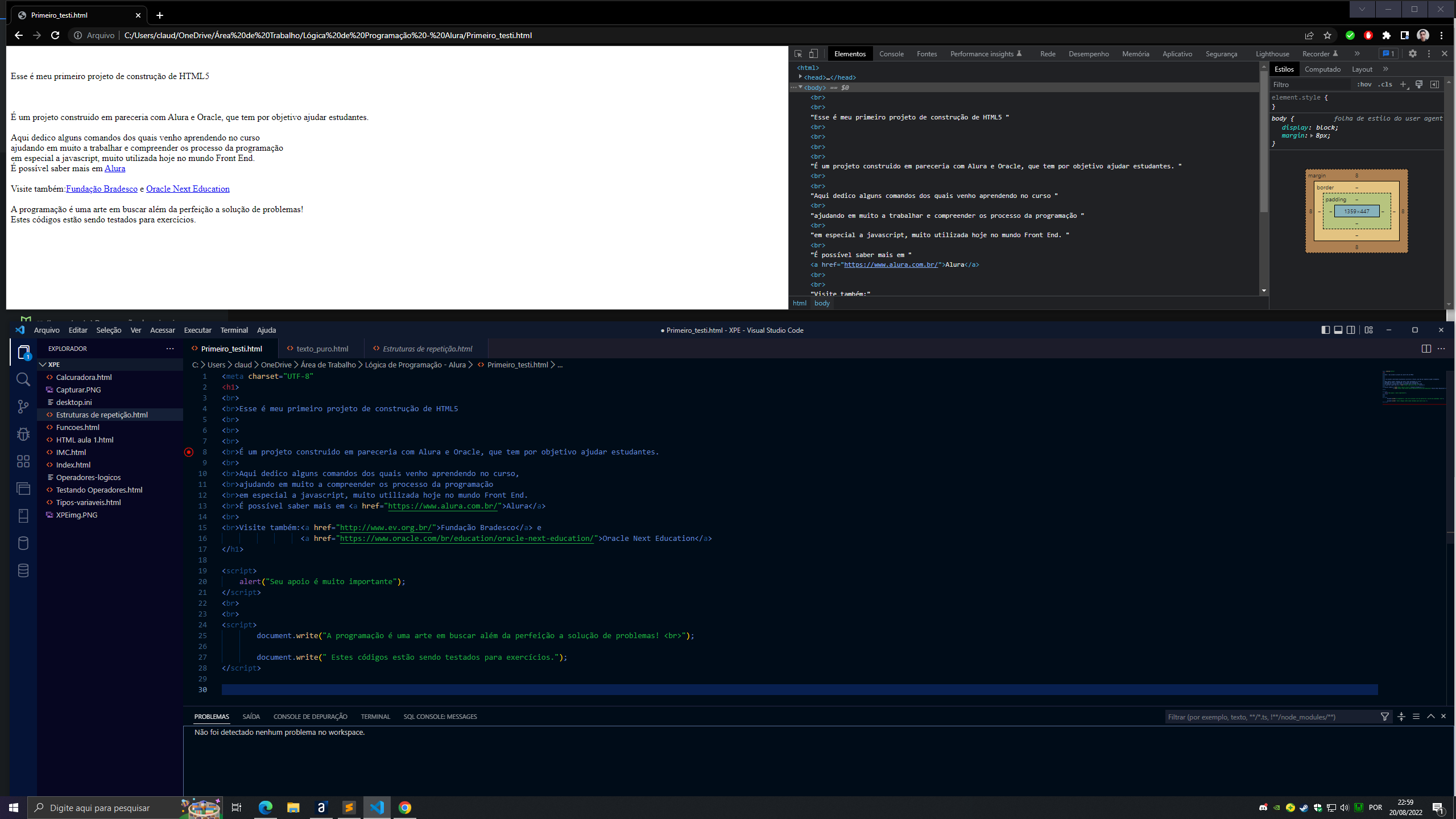The width and height of the screenshot is (1456, 819).
Task: Click the taskbar search box
Action: pyautogui.click(x=125, y=808)
